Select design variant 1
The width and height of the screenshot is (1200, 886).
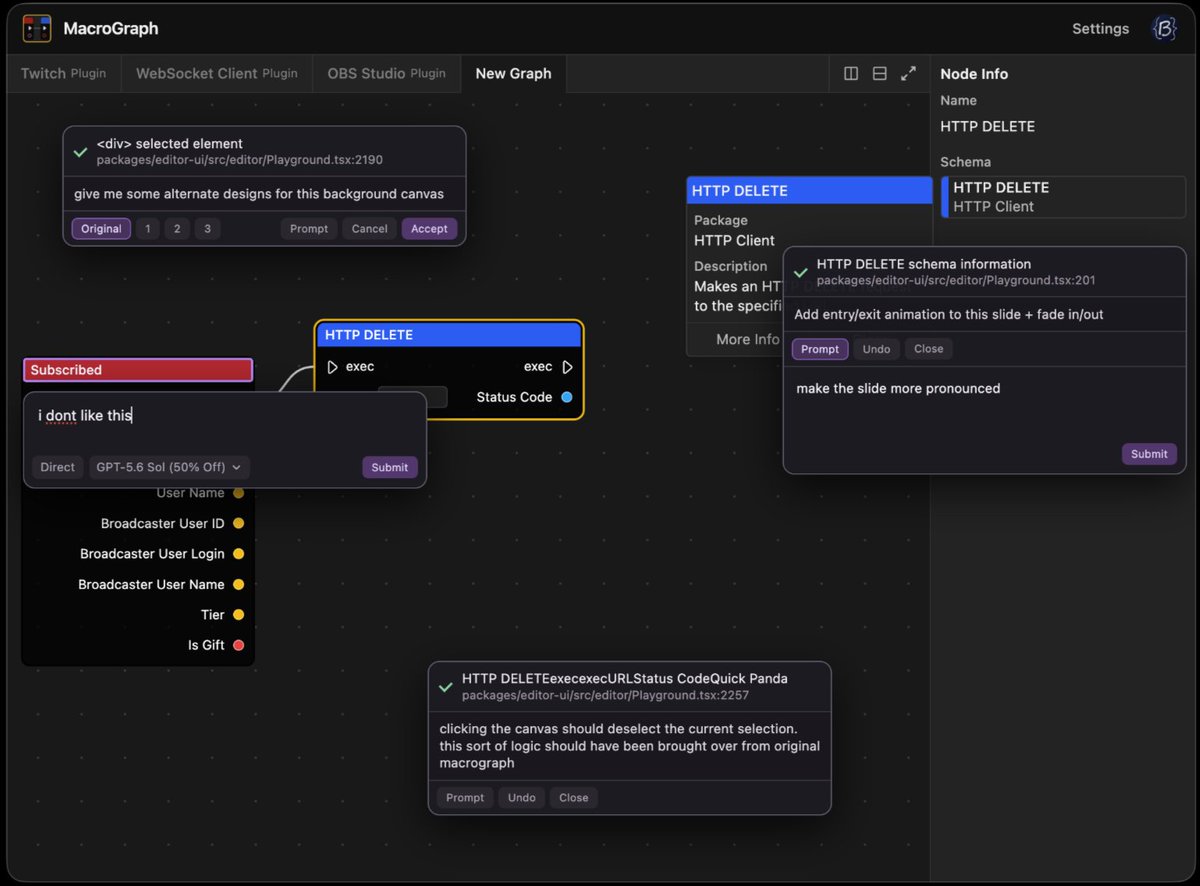pyautogui.click(x=148, y=229)
